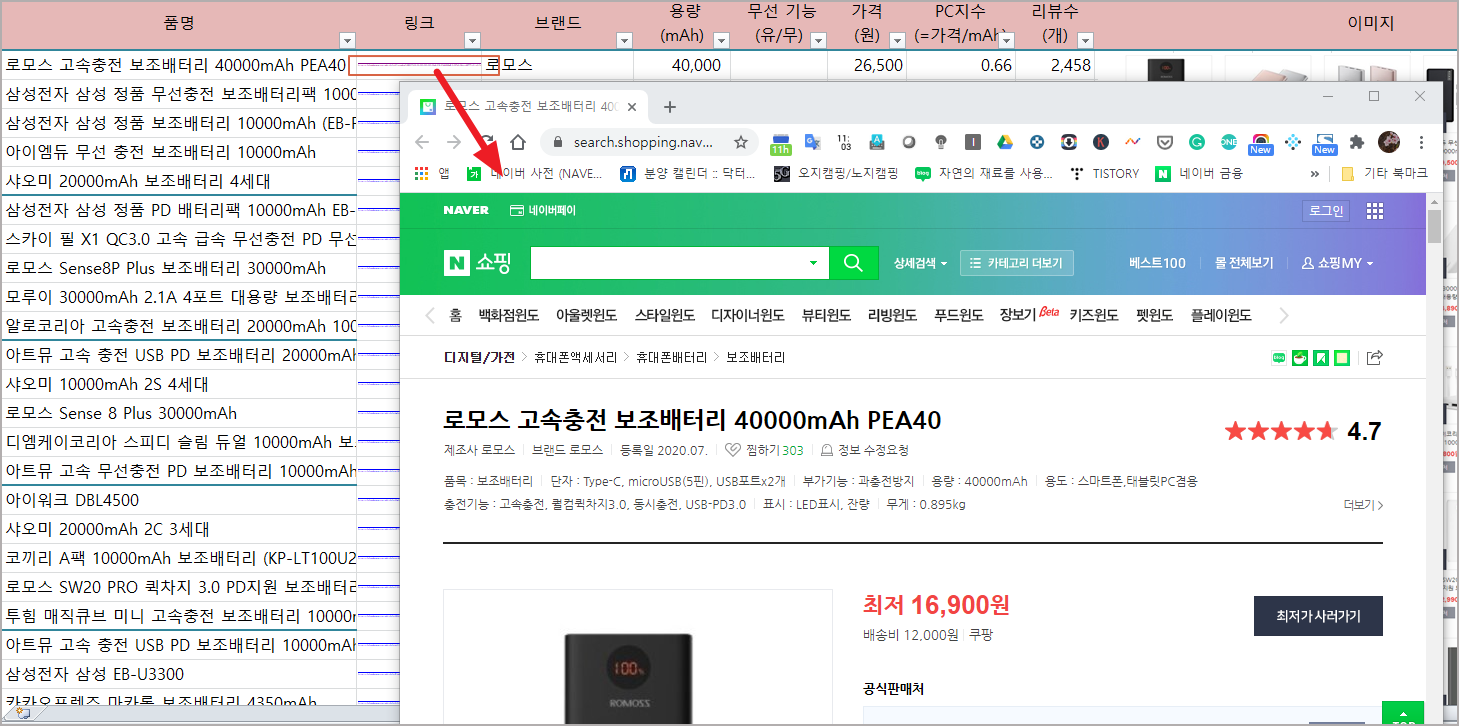The height and width of the screenshot is (726, 1459).
Task: Open the Google Drive extension
Action: pyautogui.click(x=1005, y=142)
